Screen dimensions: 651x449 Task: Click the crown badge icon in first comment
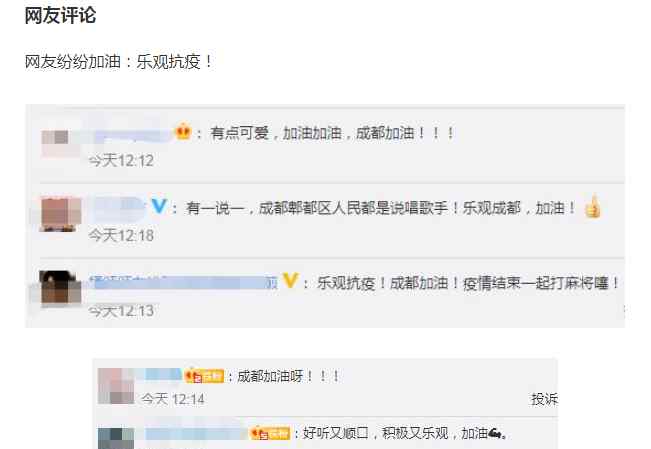pos(183,132)
